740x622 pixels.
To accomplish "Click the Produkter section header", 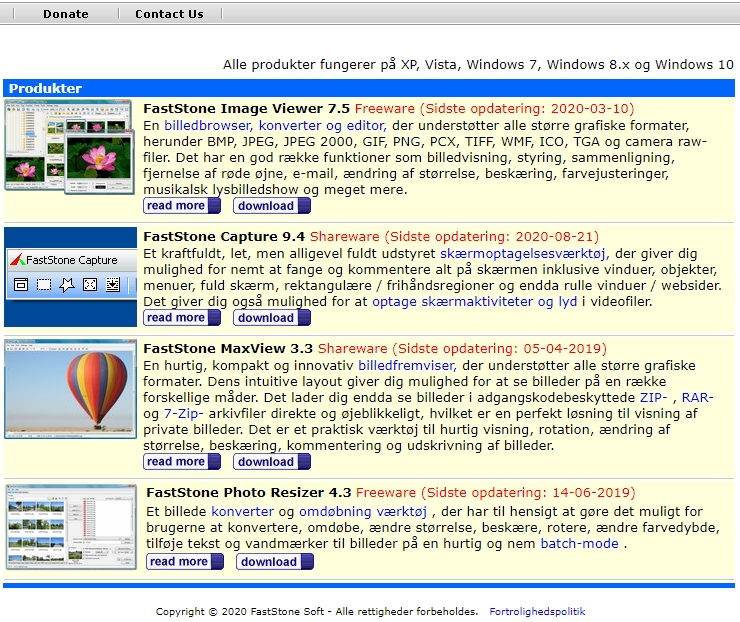I will 369,88.
